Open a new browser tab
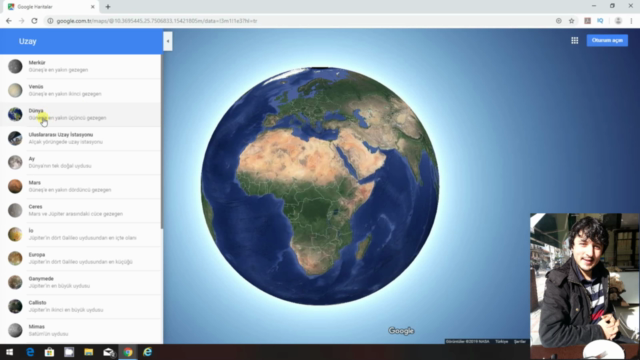640x360 pixels. pos(108,7)
